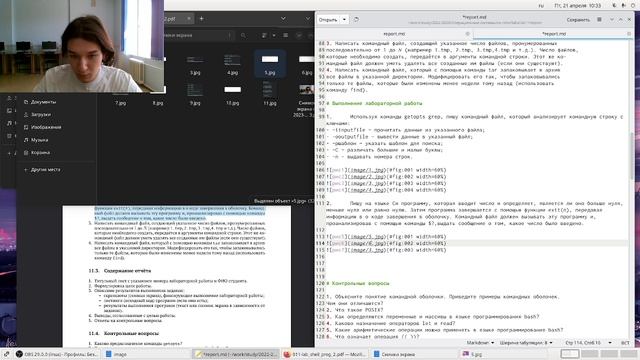
Task: Switch to *report.md taskbar item
Action: point(236,354)
